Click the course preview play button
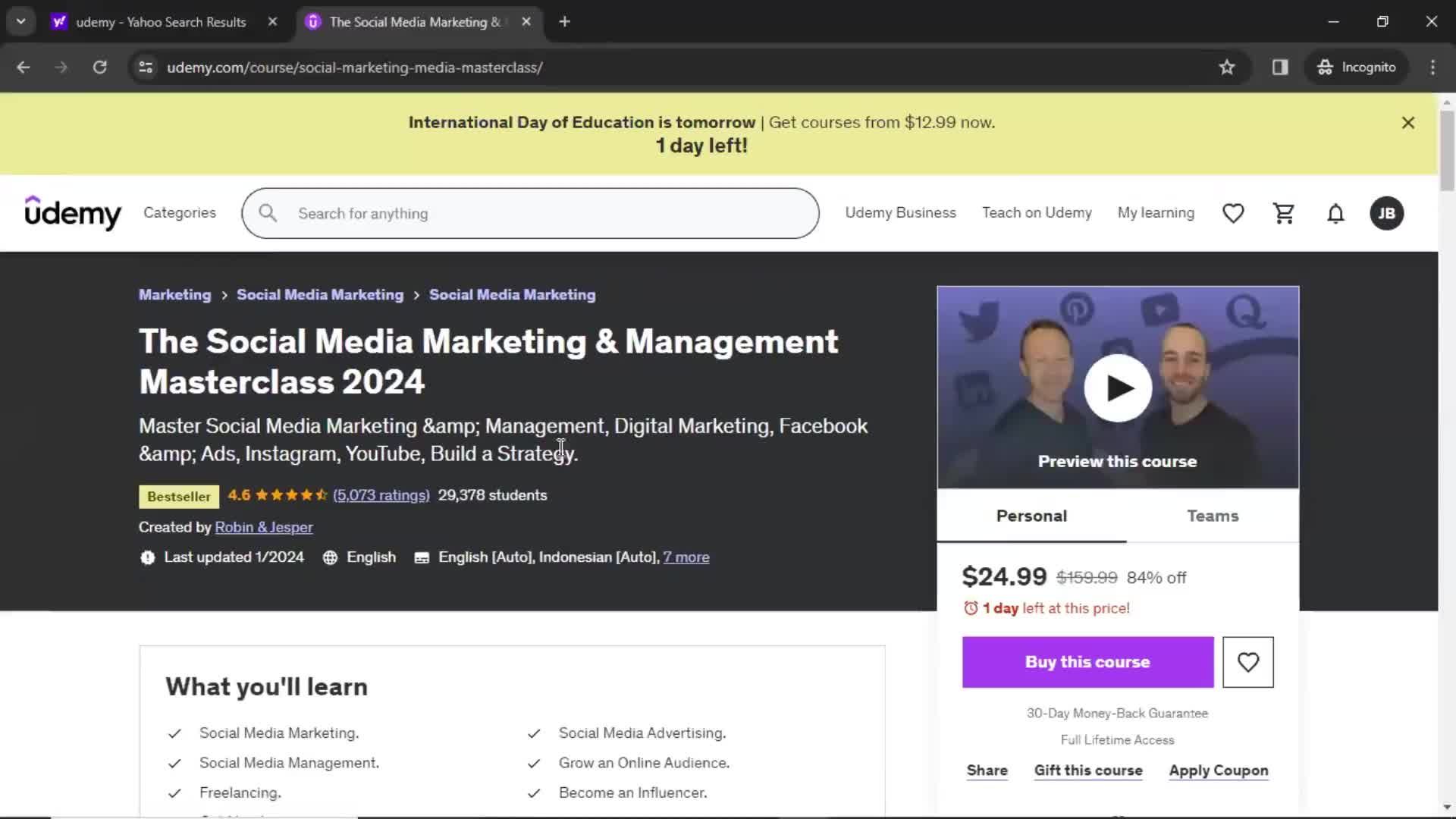The width and height of the screenshot is (1456, 819). point(1118,388)
